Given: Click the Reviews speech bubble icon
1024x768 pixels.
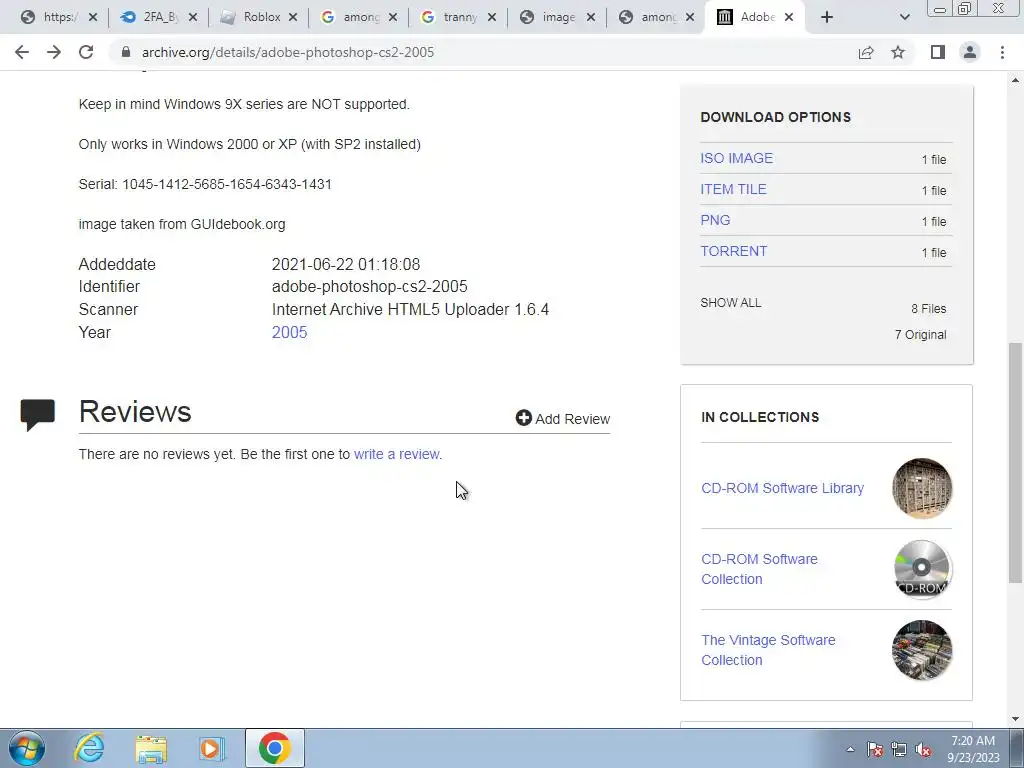Looking at the screenshot, I should click(x=37, y=415).
